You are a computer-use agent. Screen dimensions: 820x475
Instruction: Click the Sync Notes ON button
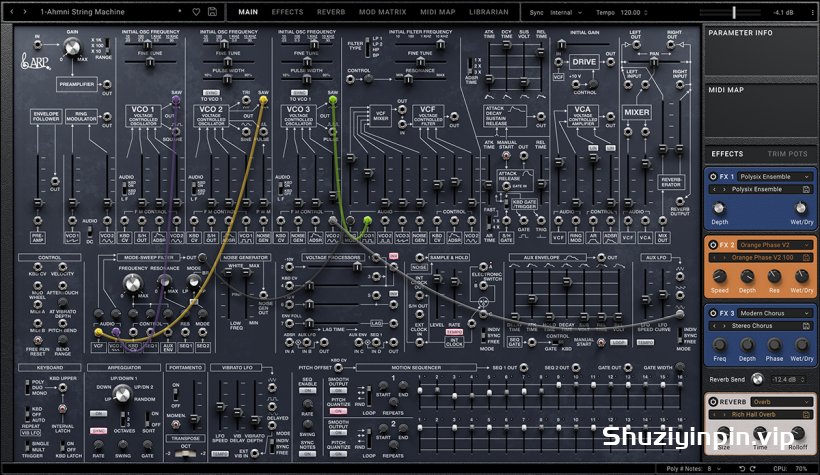tap(308, 454)
